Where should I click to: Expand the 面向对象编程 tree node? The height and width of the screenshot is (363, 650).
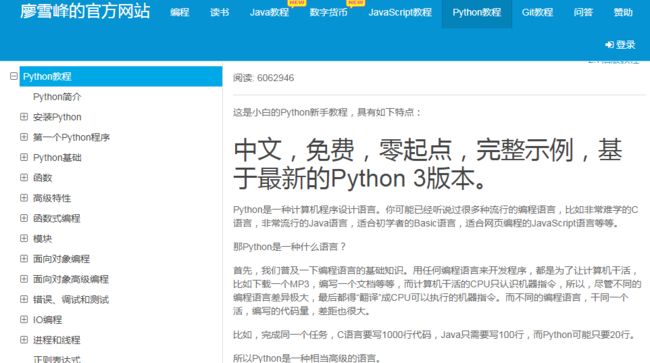click(24, 259)
